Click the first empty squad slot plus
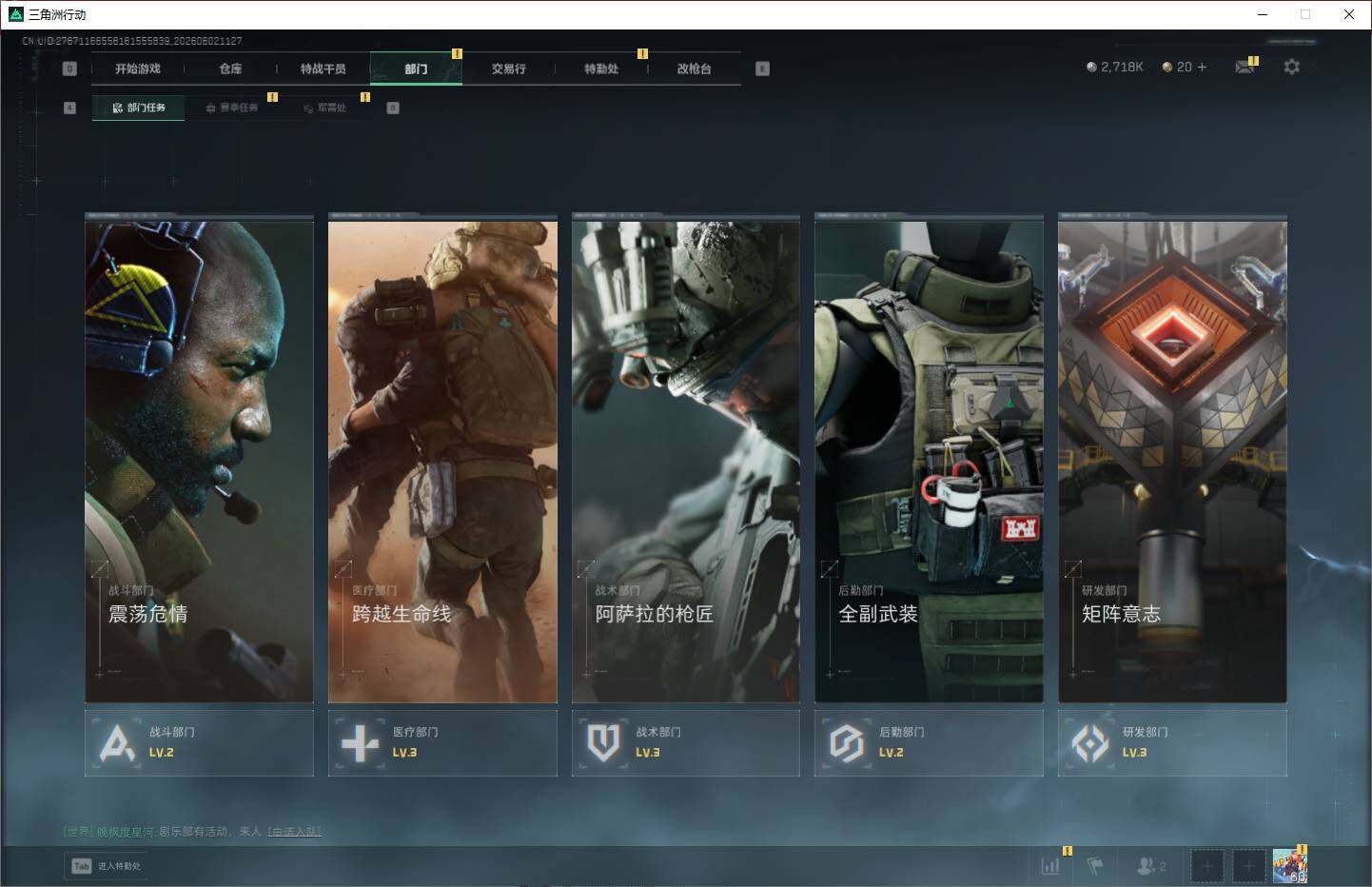The image size is (1372, 887). point(1206,866)
